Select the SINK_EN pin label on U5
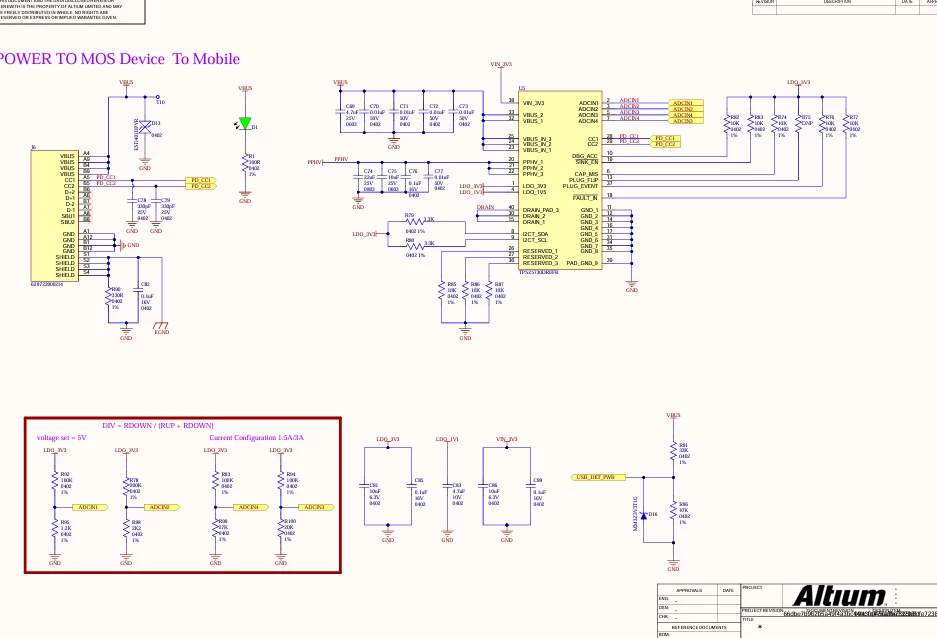 tap(586, 162)
